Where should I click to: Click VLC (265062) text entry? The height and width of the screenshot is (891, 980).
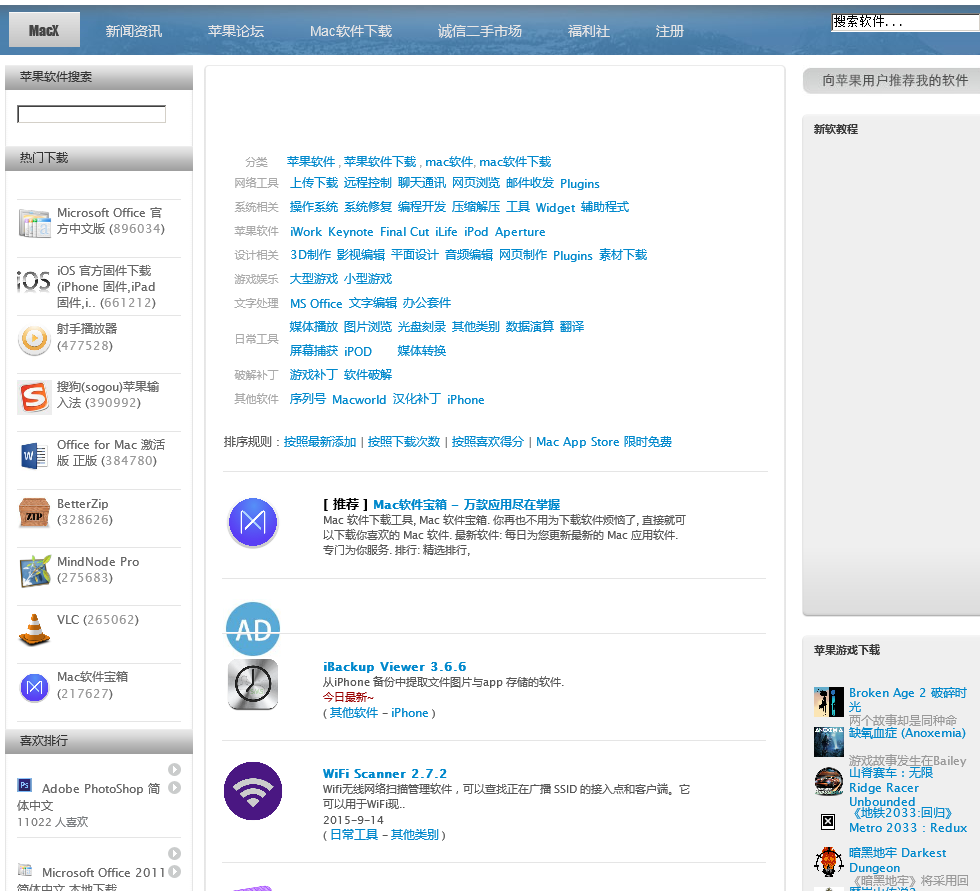(98, 620)
